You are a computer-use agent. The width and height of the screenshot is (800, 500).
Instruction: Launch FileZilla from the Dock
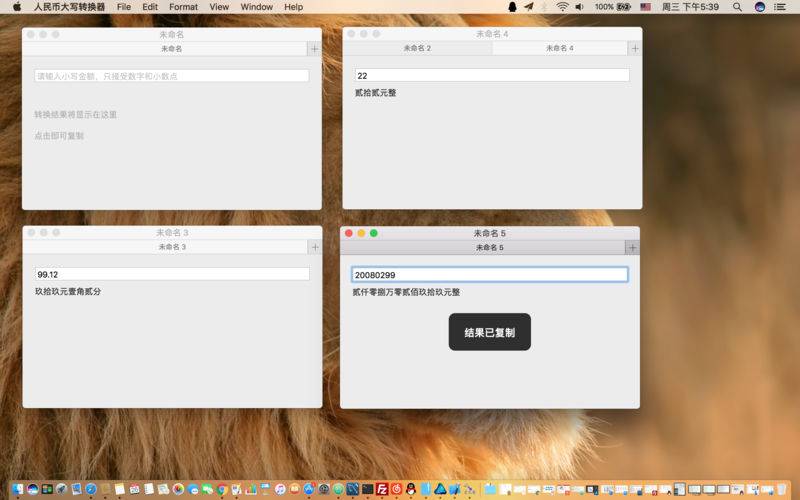tap(382, 489)
